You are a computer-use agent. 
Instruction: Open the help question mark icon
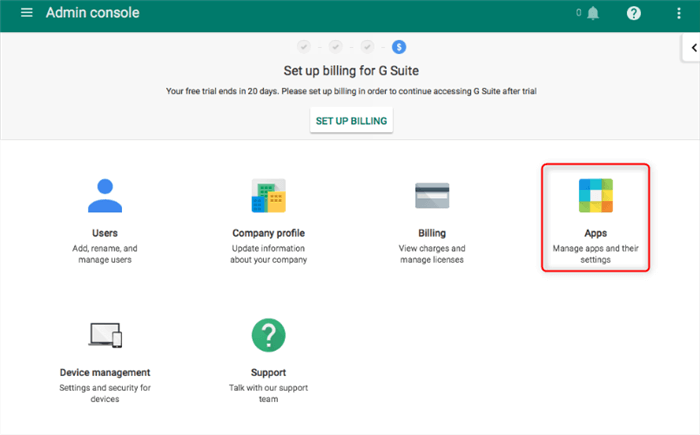point(633,13)
